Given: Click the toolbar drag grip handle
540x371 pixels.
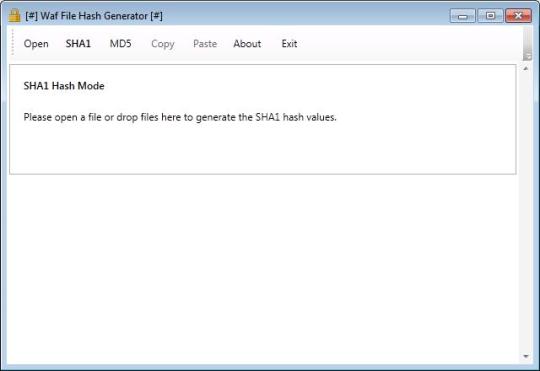Looking at the screenshot, I should 13,42.
